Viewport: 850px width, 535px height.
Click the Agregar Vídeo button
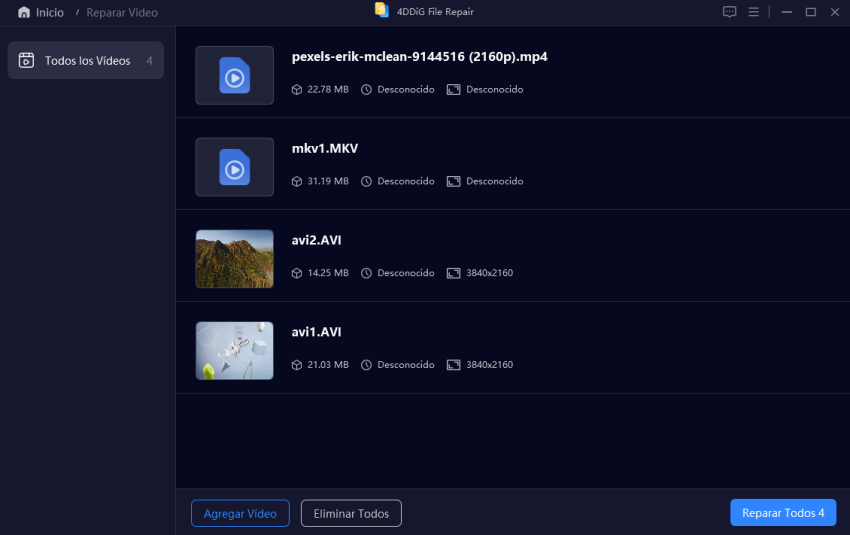(240, 513)
